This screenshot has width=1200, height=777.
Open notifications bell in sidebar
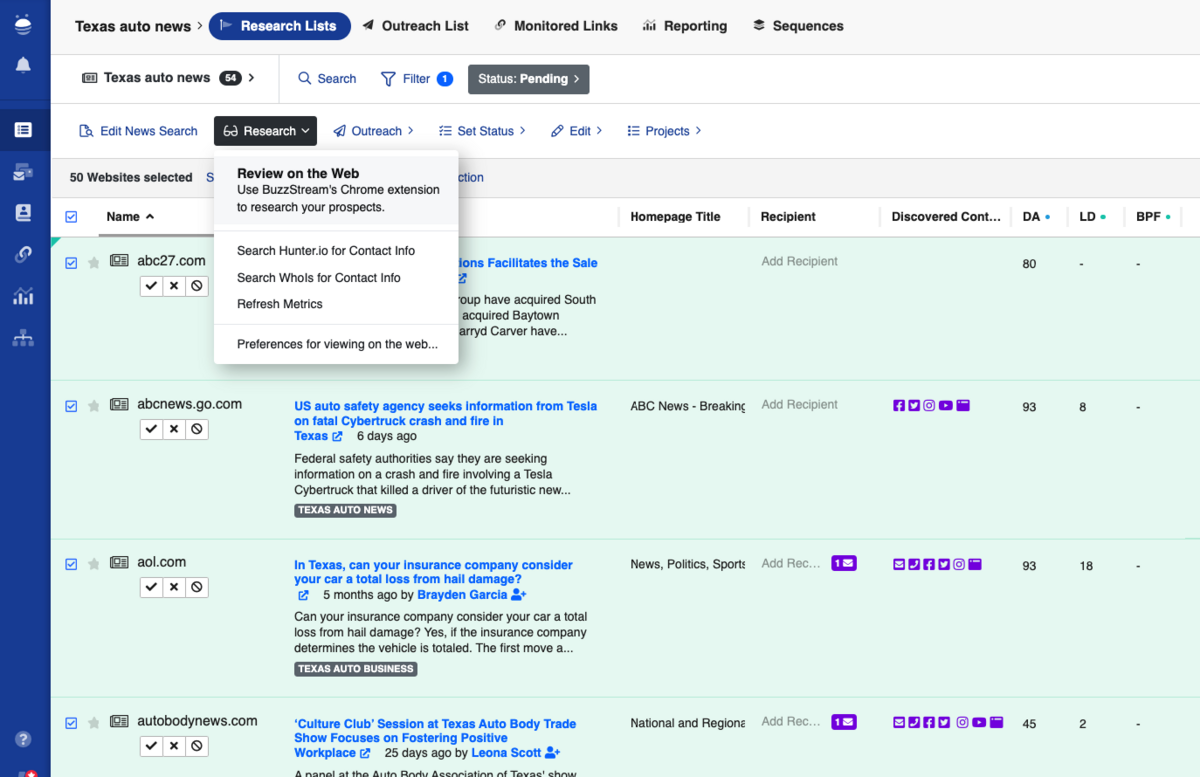tap(23, 65)
